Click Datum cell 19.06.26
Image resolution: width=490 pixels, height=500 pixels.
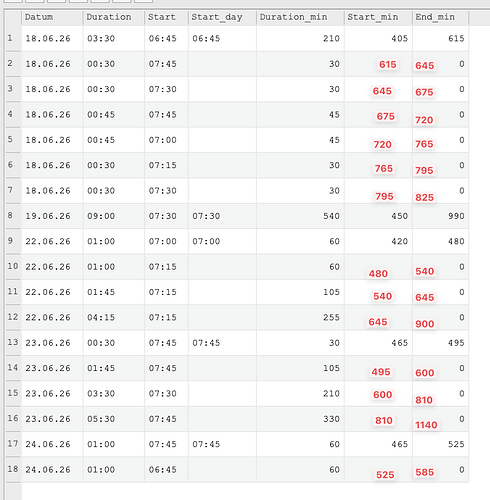pyautogui.click(x=52, y=216)
